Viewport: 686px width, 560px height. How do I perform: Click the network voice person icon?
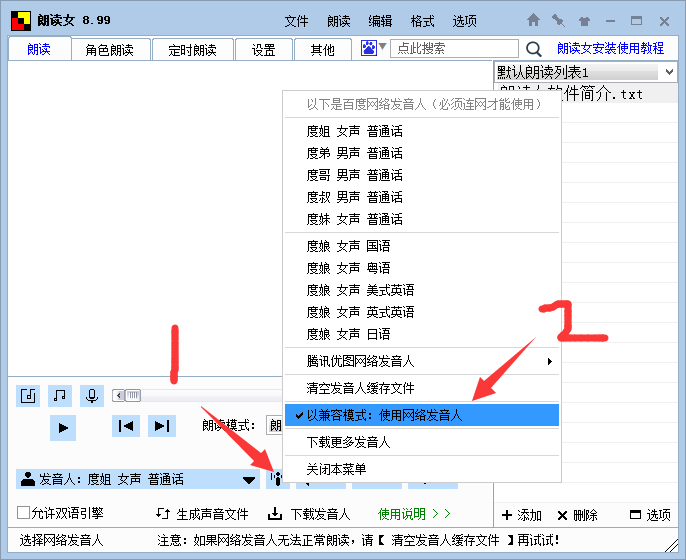click(277, 478)
